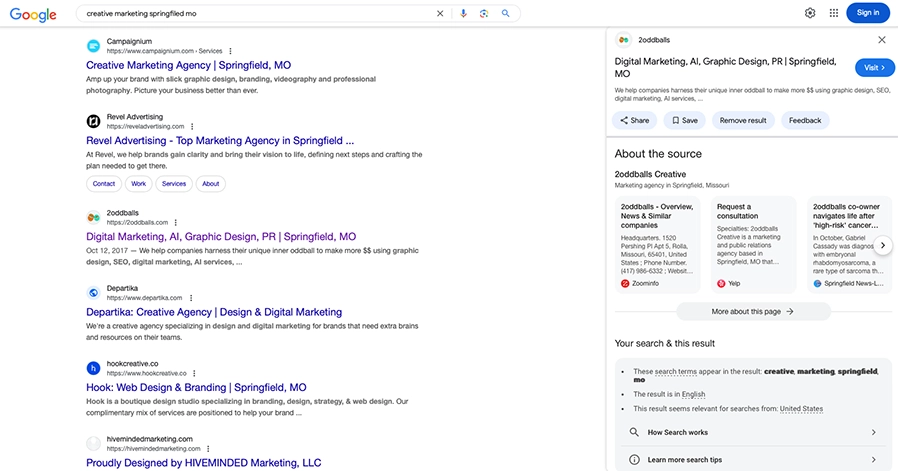Click into the search input field

(258, 13)
